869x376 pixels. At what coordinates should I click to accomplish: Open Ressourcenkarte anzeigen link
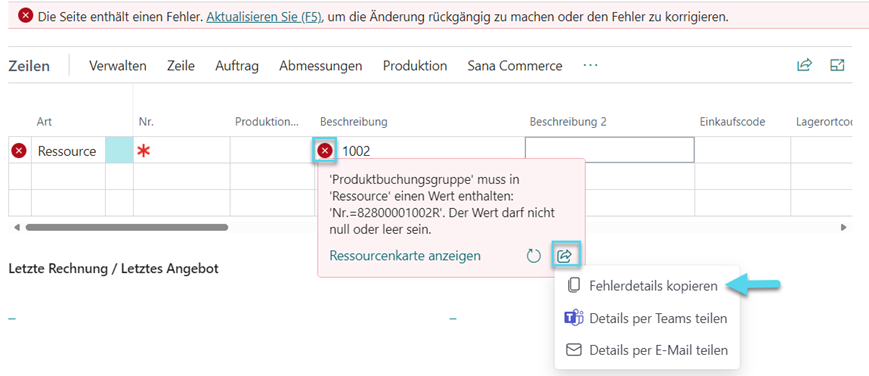(405, 256)
